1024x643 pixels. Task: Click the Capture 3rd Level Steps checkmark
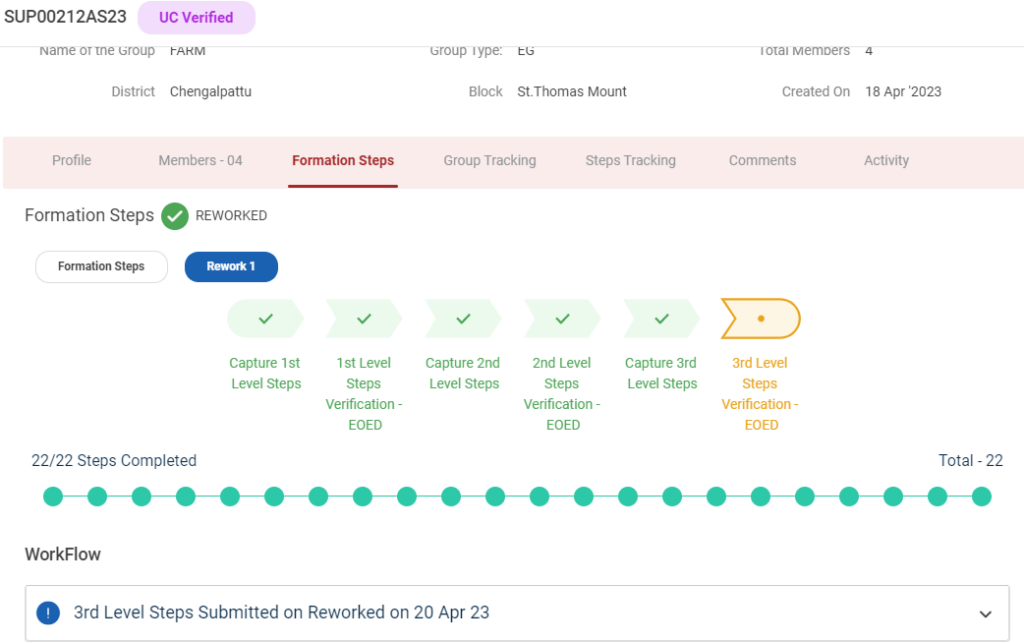pos(661,319)
